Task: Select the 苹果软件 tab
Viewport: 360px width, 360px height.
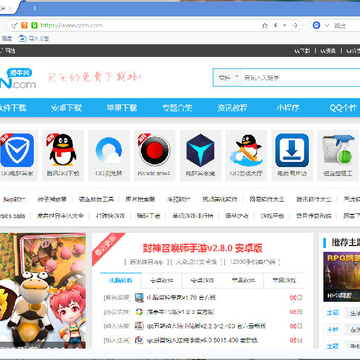Action: (243, 280)
